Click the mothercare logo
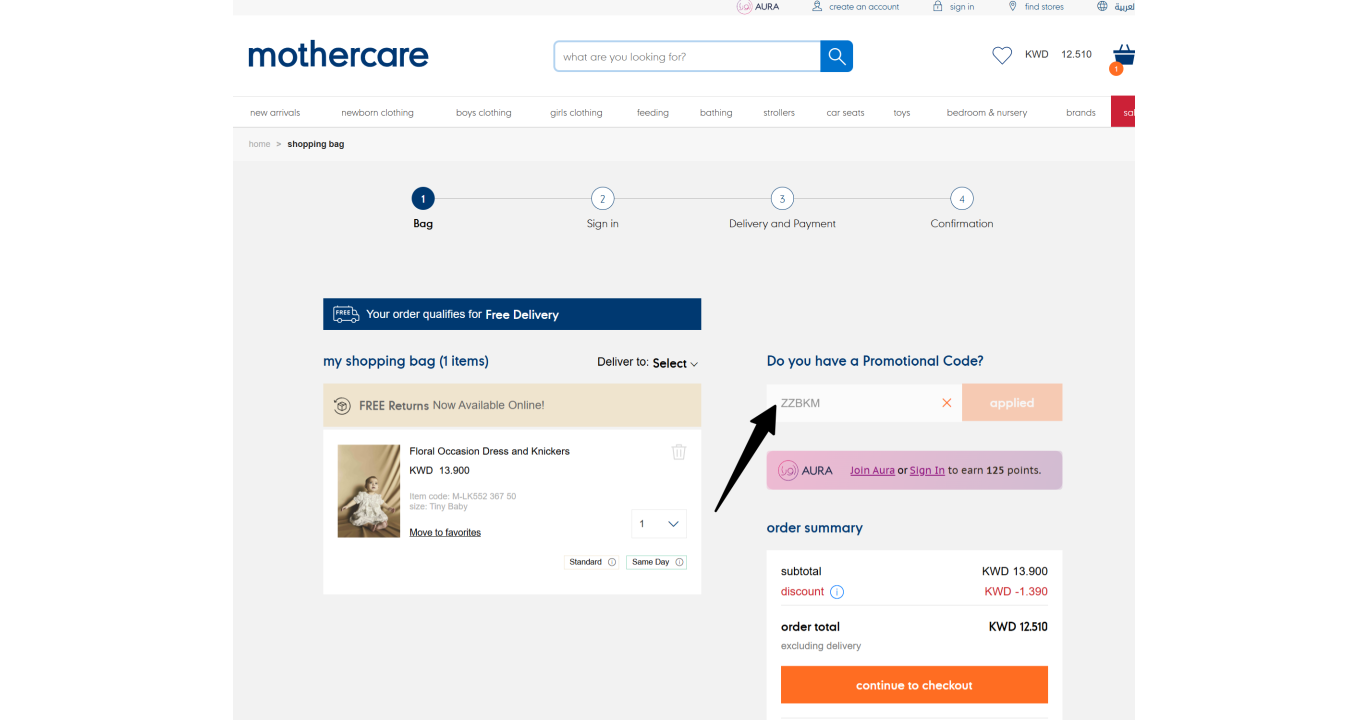The height and width of the screenshot is (720, 1368). click(338, 55)
